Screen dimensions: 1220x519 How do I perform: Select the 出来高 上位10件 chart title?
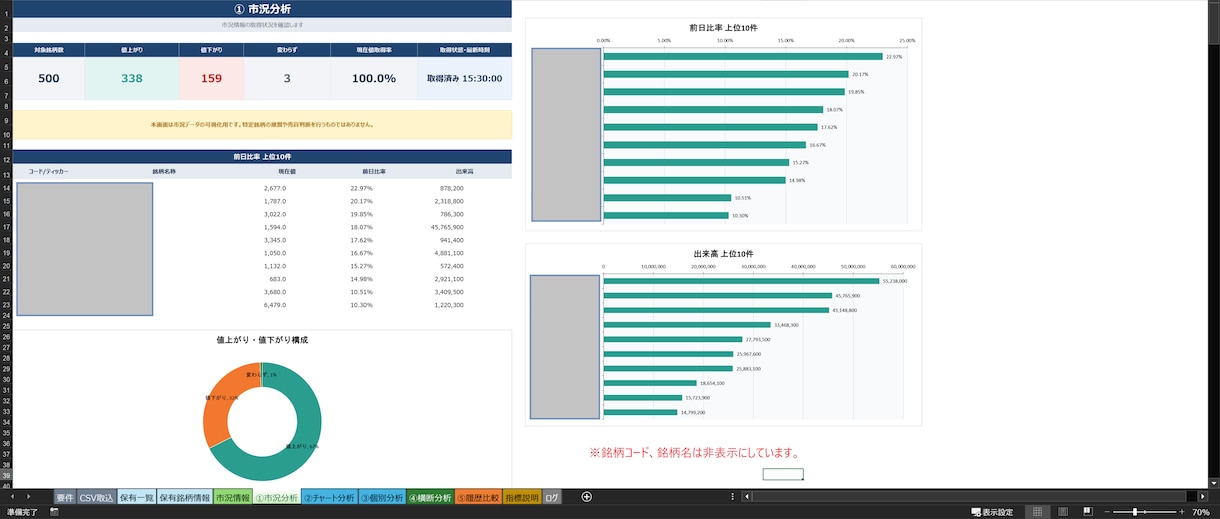723,254
